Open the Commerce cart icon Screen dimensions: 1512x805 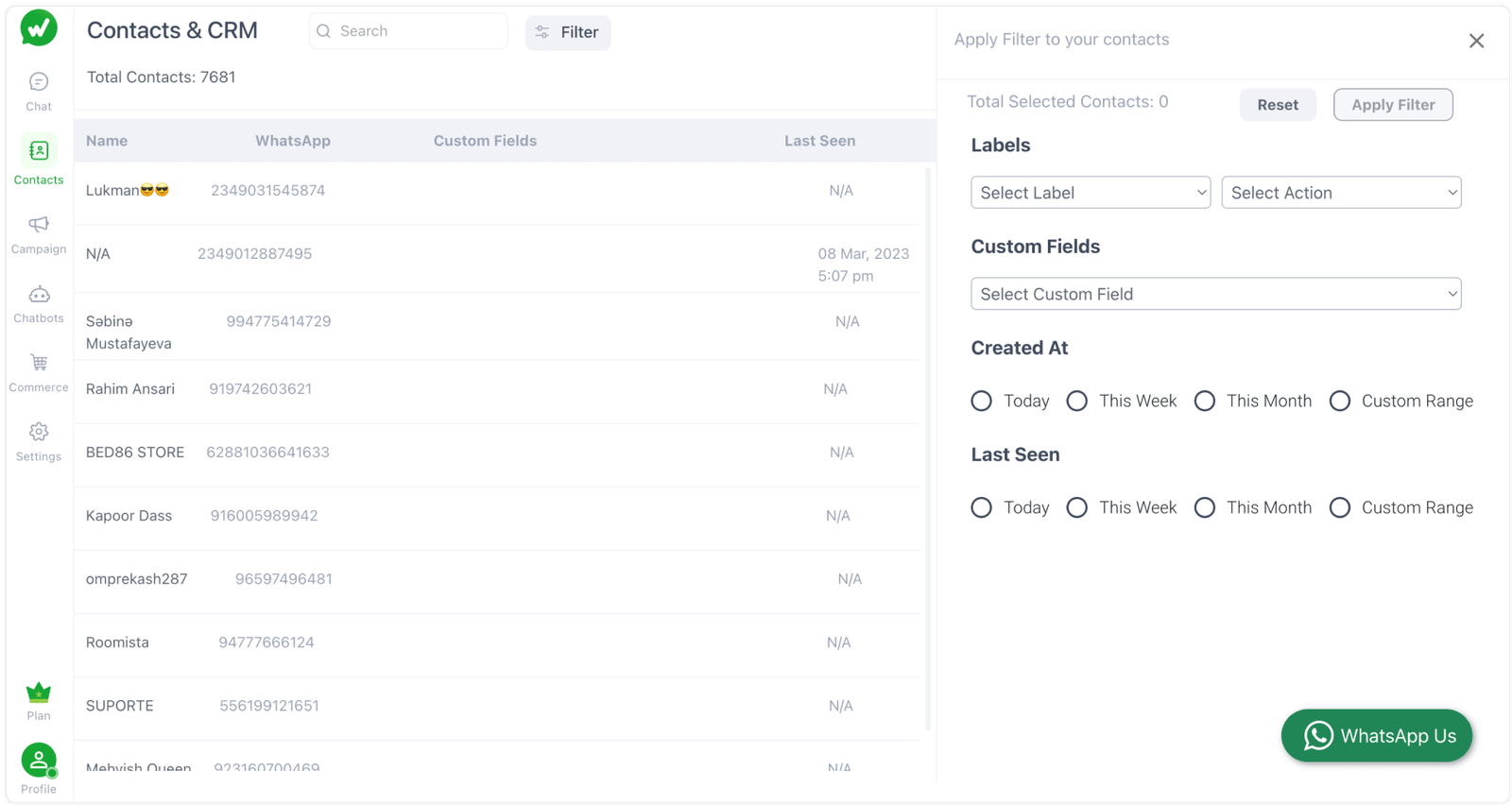pyautogui.click(x=39, y=364)
